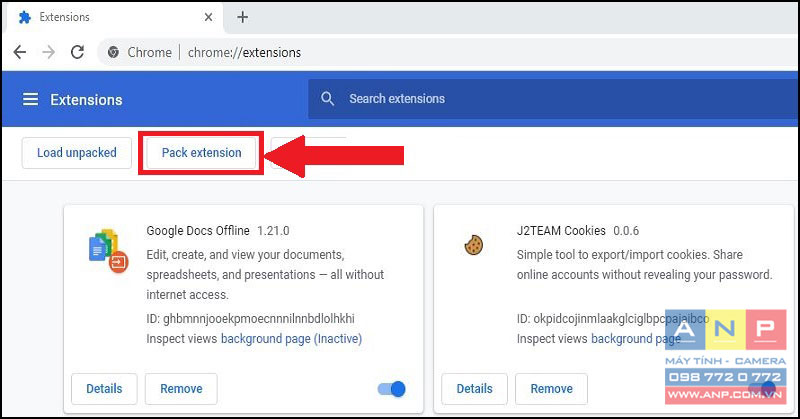This screenshot has width=800, height=419.
Task: Toggle off Google Docs Offline extension
Action: pyautogui.click(x=392, y=389)
